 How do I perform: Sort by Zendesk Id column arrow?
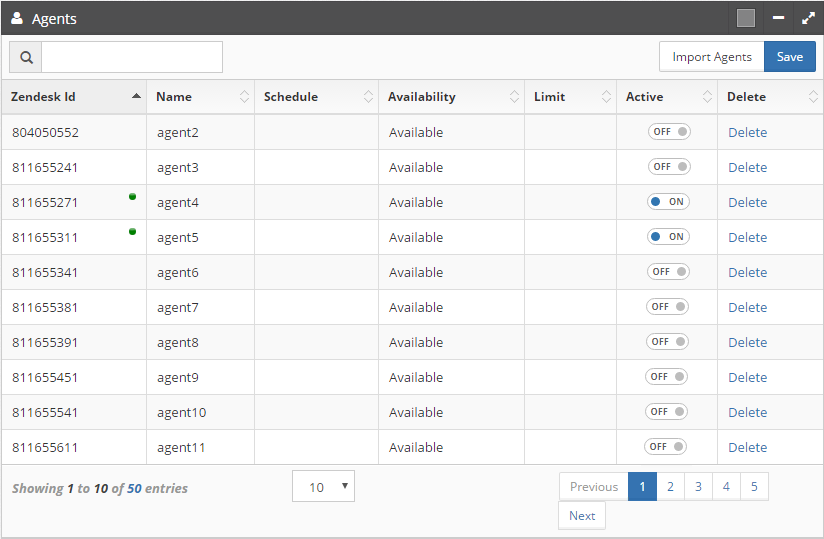click(136, 97)
